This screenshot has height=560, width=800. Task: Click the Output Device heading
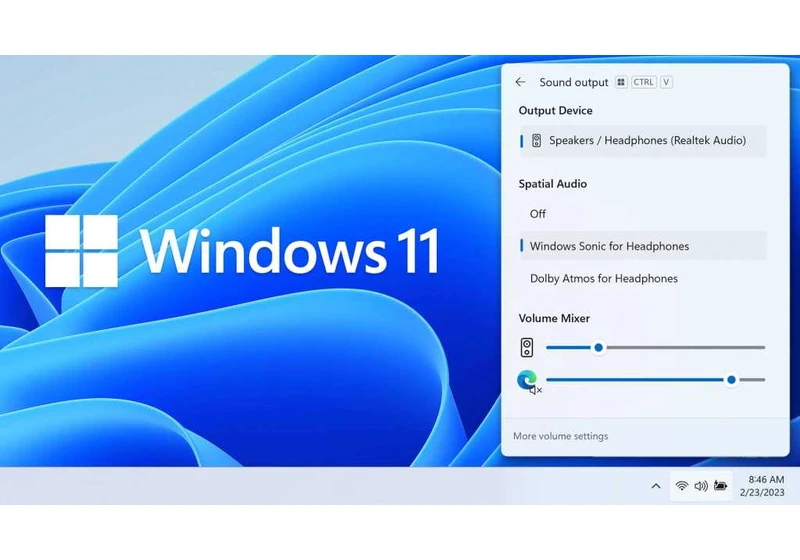tap(556, 111)
